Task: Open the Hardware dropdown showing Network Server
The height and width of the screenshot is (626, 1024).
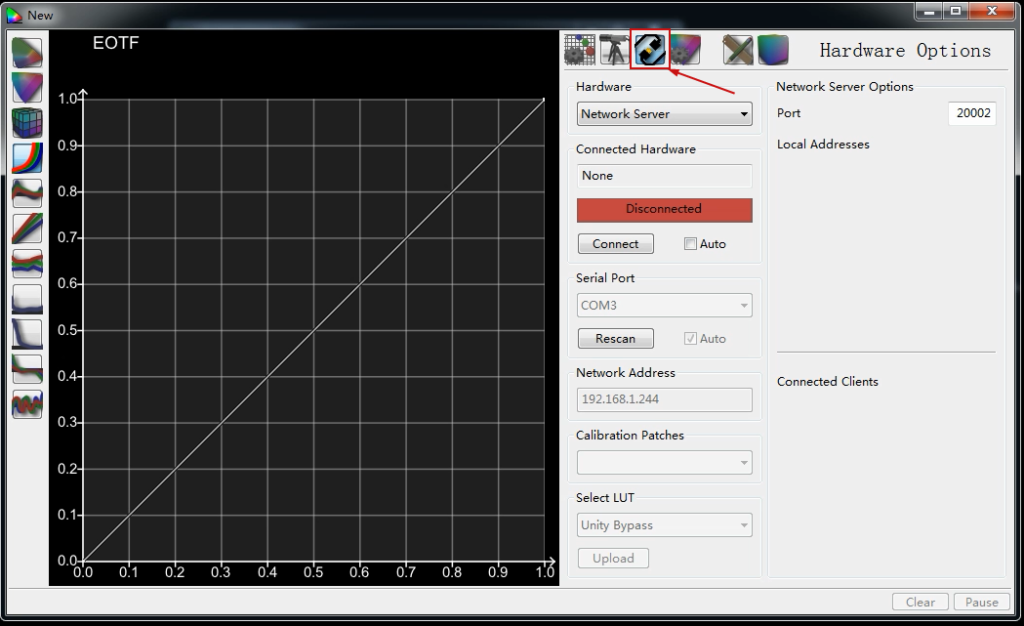Action: pos(664,114)
